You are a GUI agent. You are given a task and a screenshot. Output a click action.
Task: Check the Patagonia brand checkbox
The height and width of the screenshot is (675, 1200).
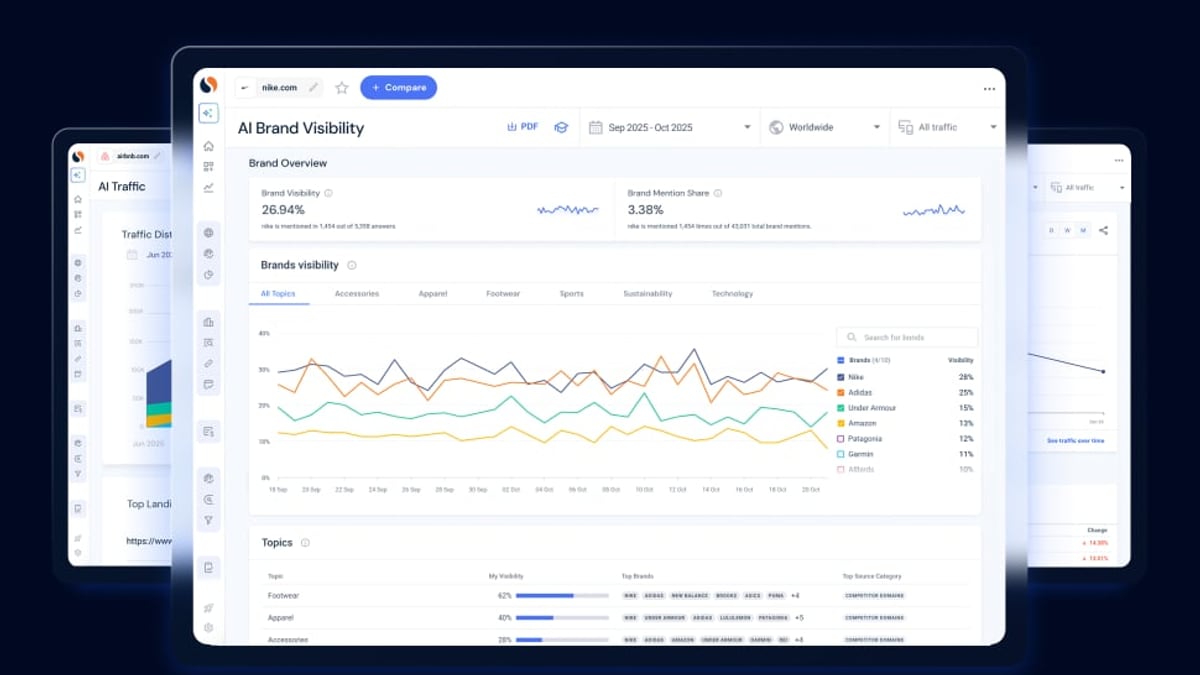pyautogui.click(x=839, y=439)
